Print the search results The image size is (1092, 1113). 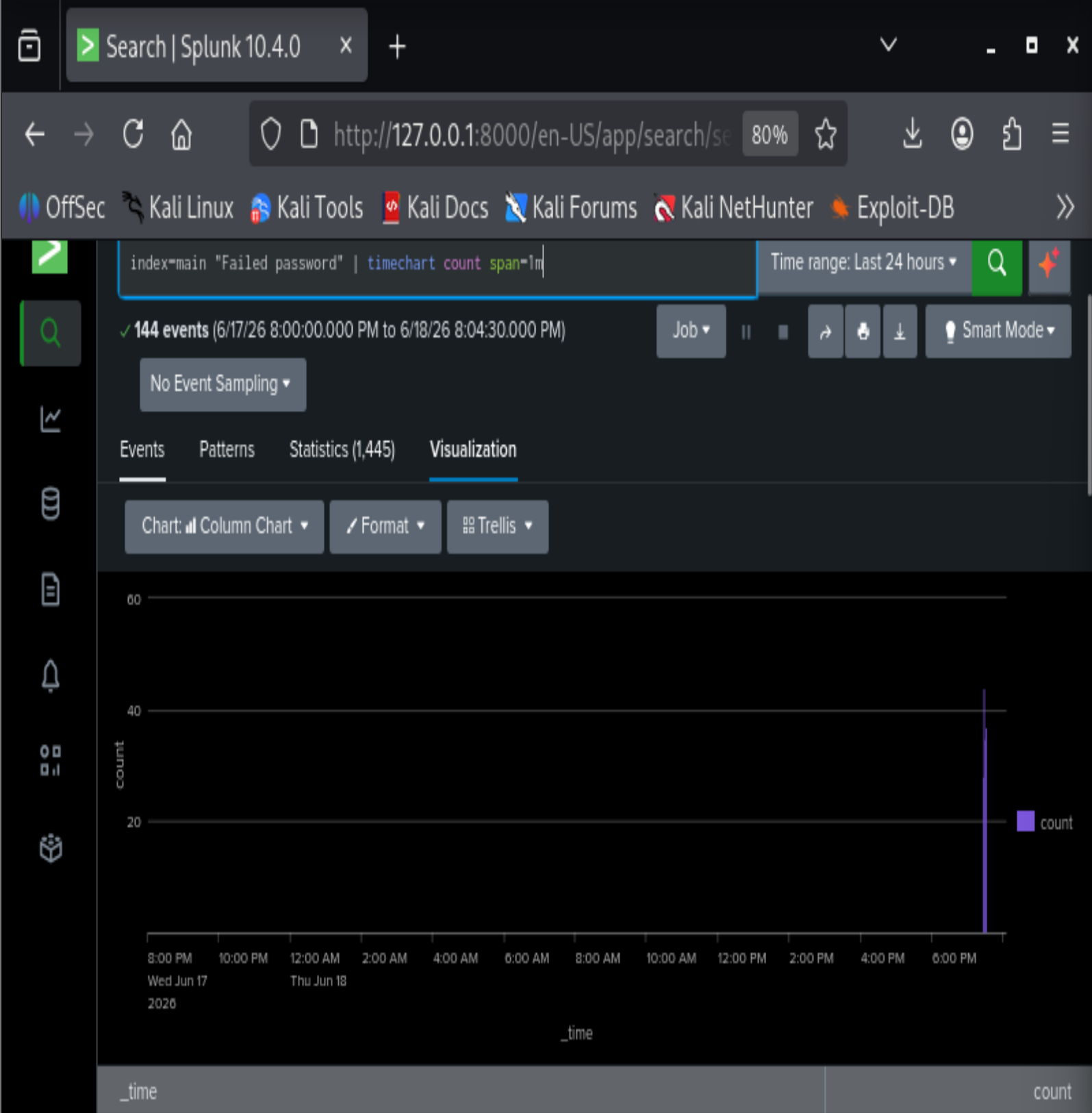click(863, 332)
